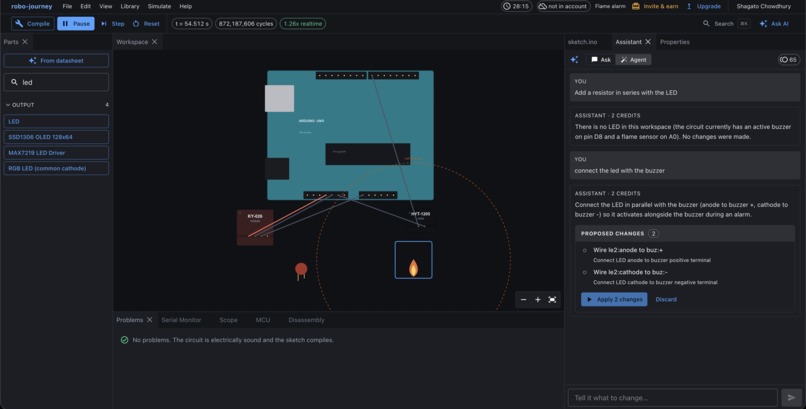Open the Library menu
The height and width of the screenshot is (409, 806).
click(x=130, y=6)
